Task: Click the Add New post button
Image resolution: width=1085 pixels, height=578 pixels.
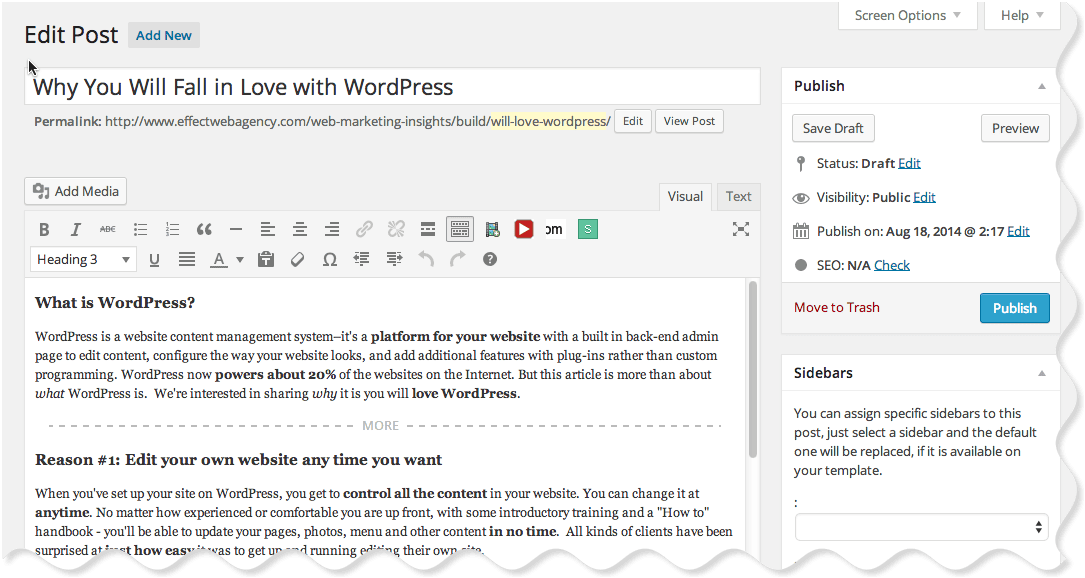Action: point(163,35)
